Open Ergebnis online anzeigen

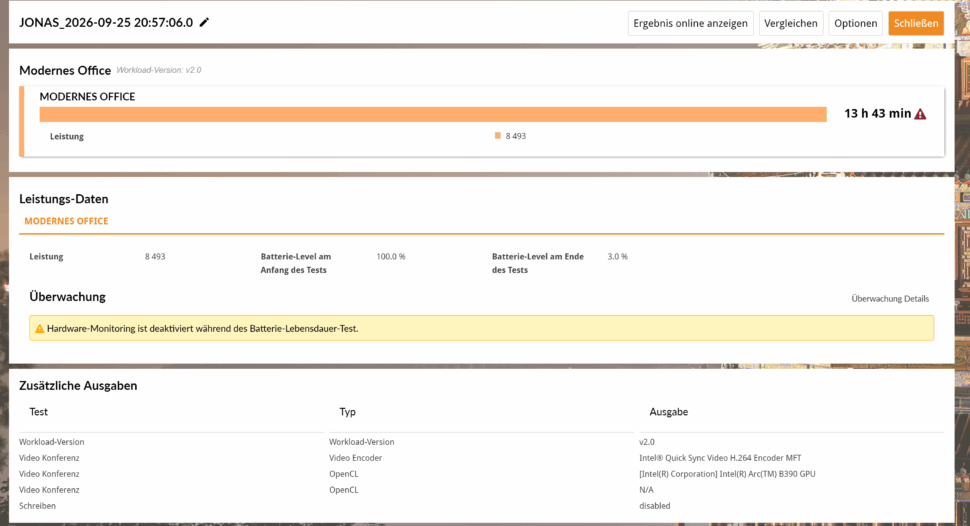click(690, 24)
